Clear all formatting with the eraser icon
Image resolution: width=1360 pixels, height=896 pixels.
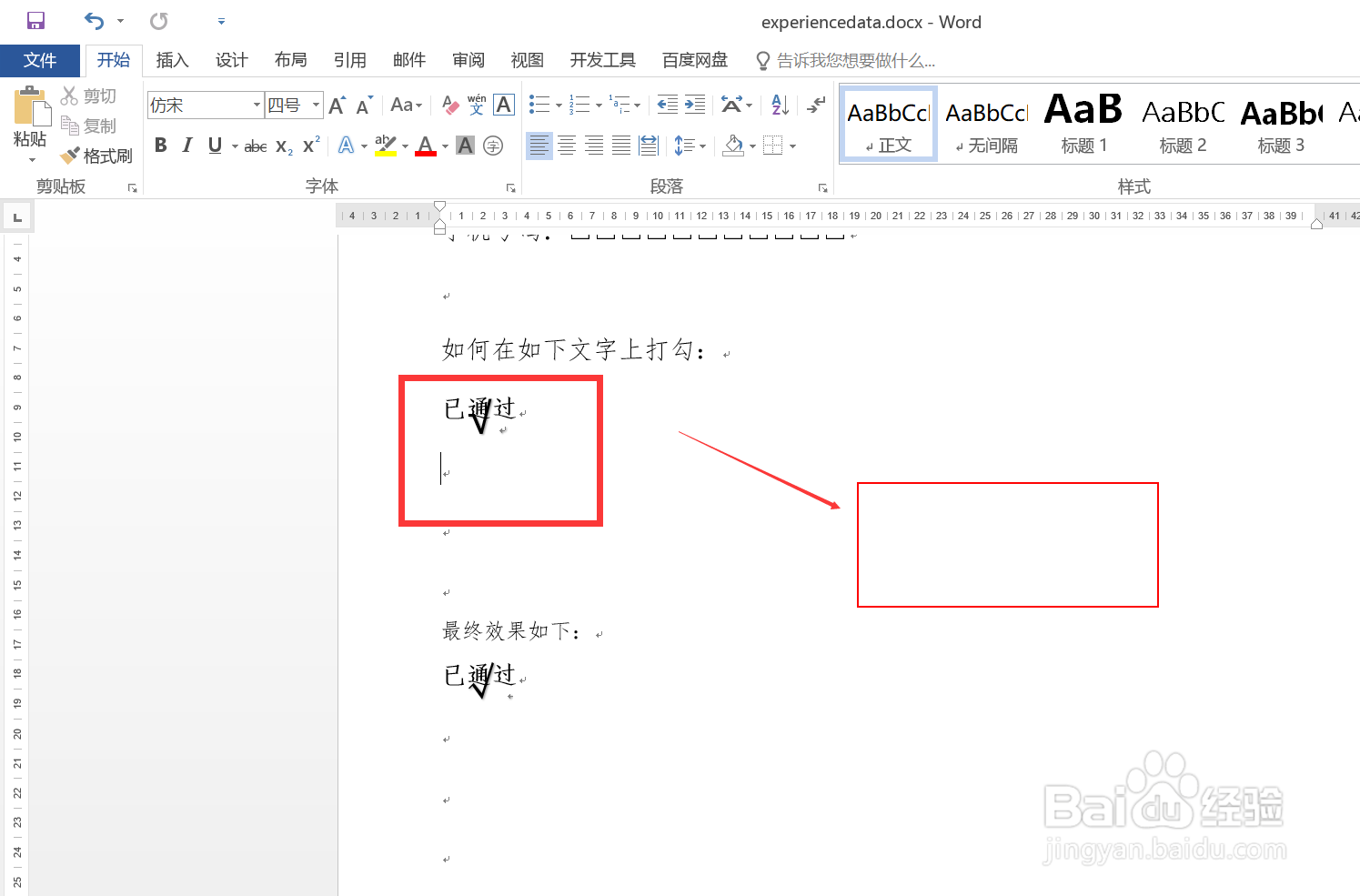(x=450, y=106)
